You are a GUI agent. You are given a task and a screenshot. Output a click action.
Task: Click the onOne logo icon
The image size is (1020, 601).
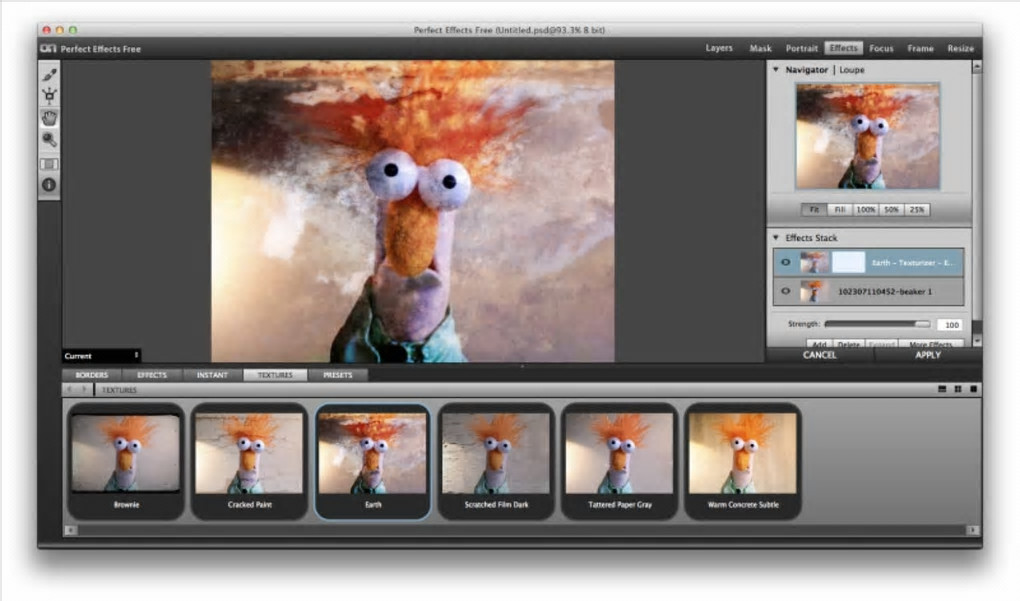48,49
